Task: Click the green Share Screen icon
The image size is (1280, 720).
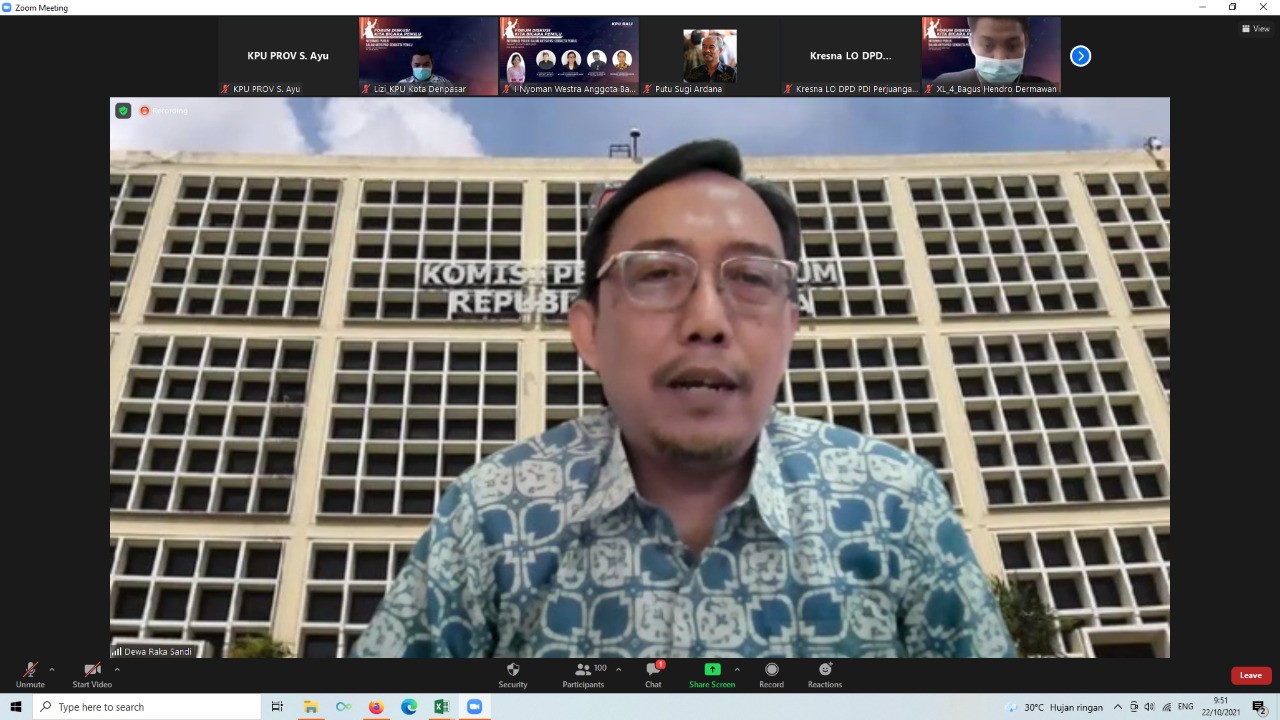Action: tap(712, 670)
